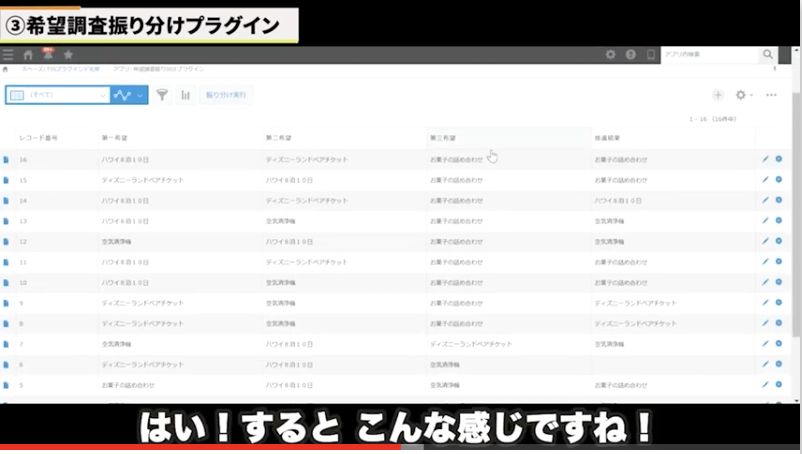Open the three-dot options menu
Viewport: 802px width, 454px height.
coord(771,95)
